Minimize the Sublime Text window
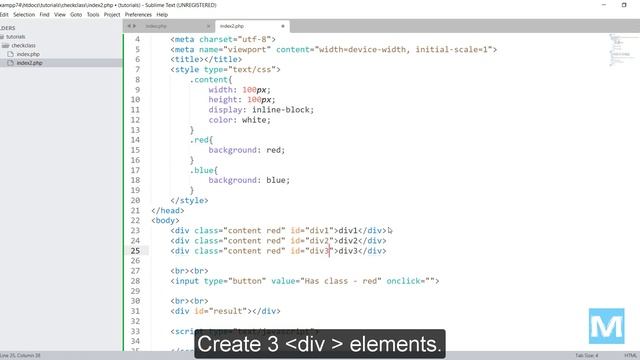This screenshot has width=640, height=360. click(x=604, y=5)
